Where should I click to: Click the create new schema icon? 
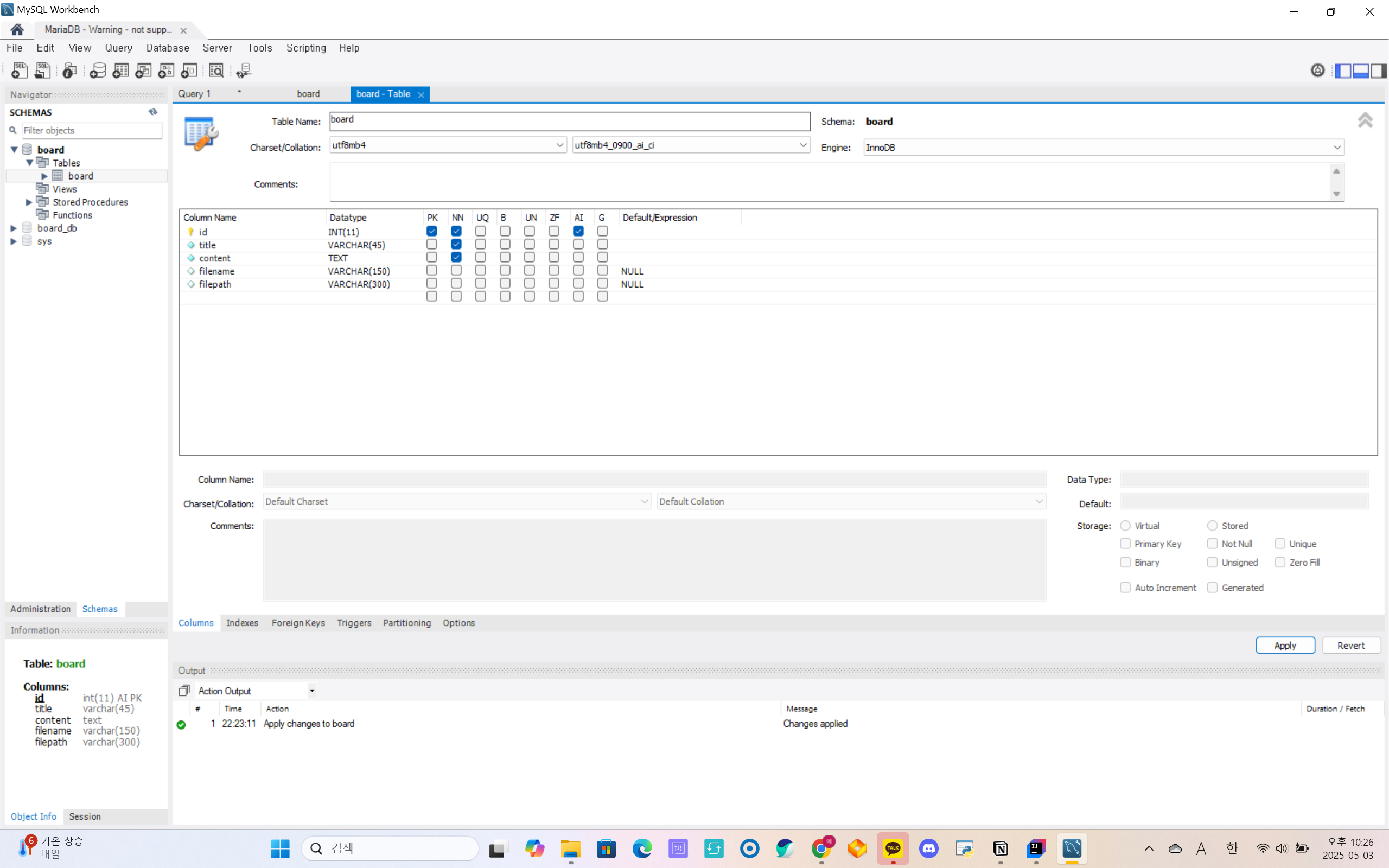[98, 70]
